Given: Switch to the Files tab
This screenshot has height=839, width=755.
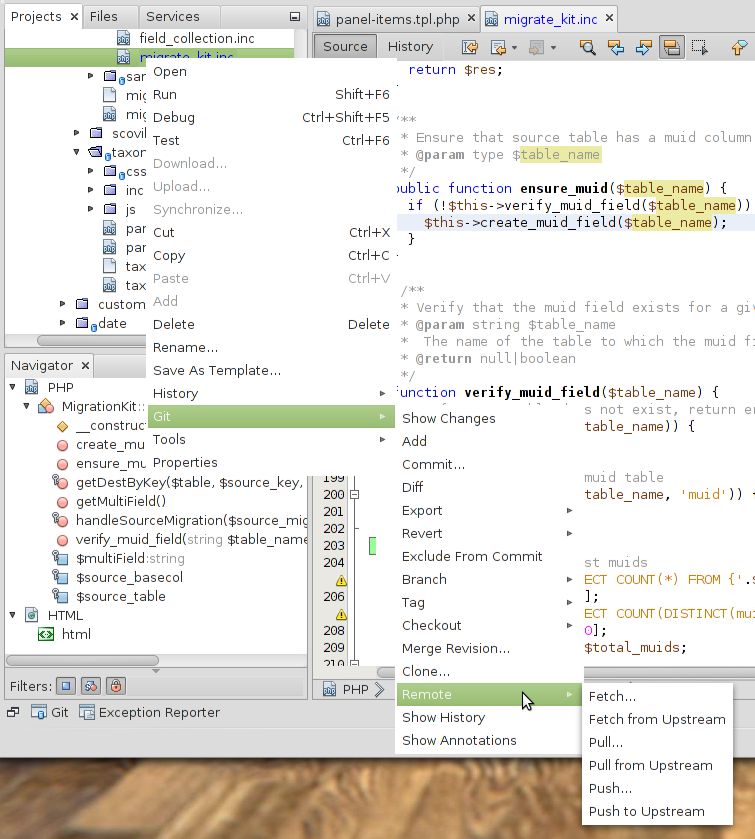Looking at the screenshot, I should [104, 17].
